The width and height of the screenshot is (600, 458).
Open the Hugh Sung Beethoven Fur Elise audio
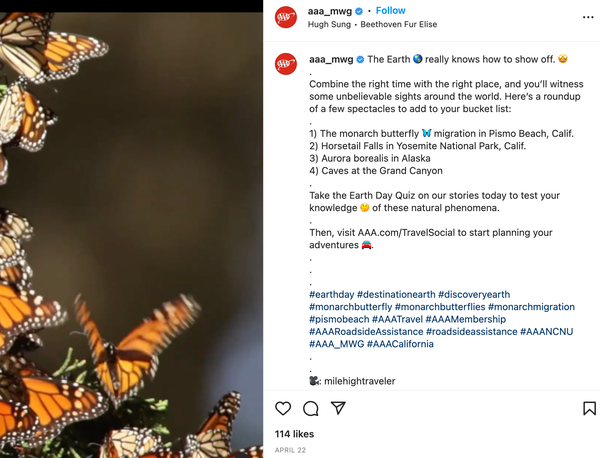[x=362, y=23]
